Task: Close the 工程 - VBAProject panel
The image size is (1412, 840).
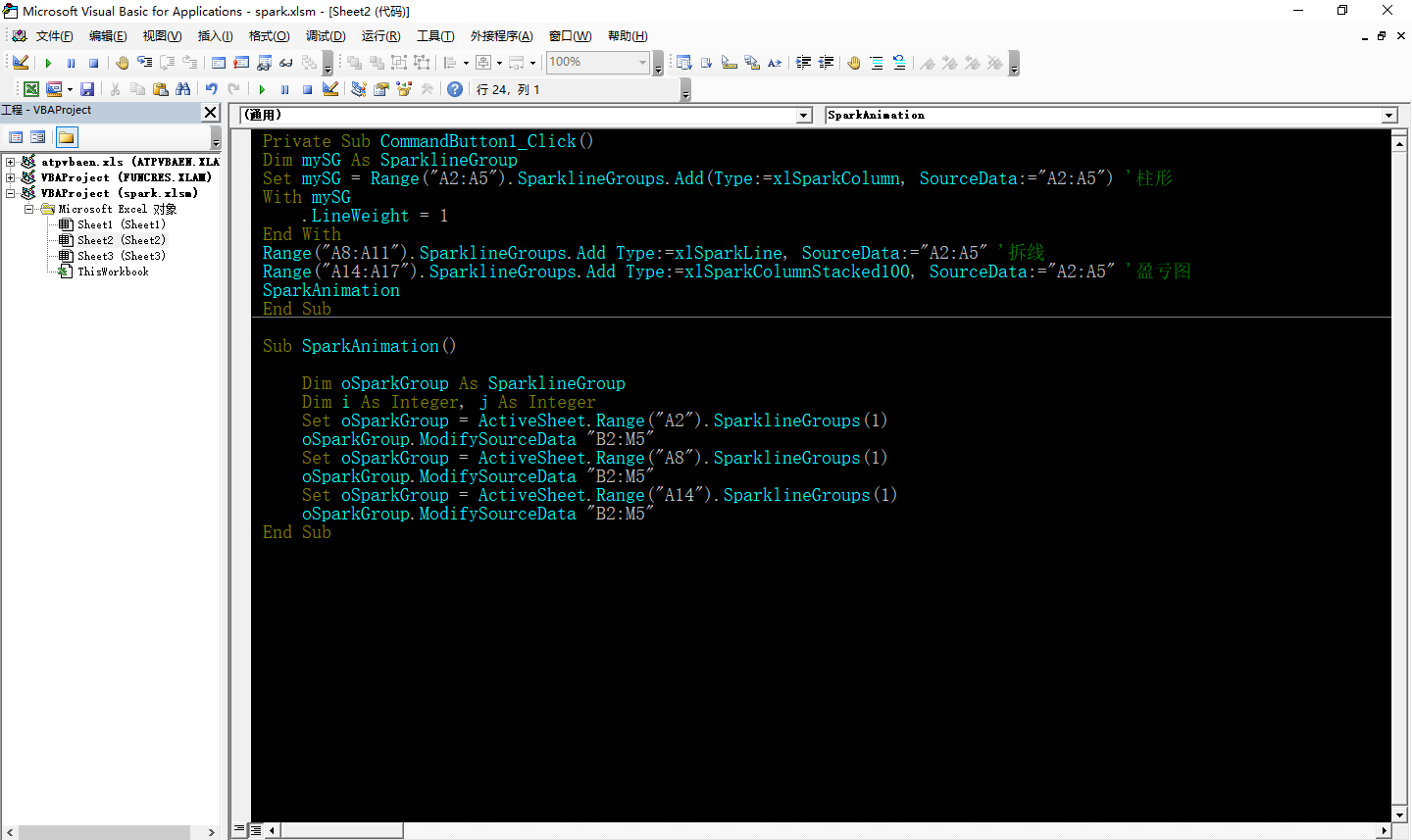Action: tap(210, 112)
